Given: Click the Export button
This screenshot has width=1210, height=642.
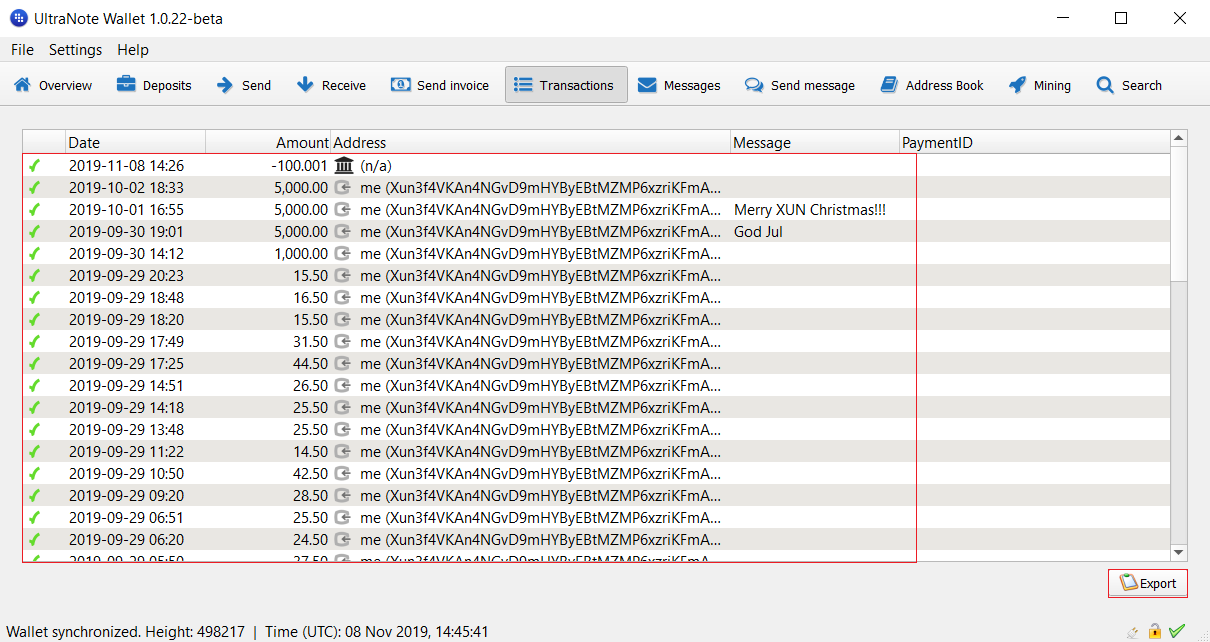Looking at the screenshot, I should click(x=1148, y=583).
